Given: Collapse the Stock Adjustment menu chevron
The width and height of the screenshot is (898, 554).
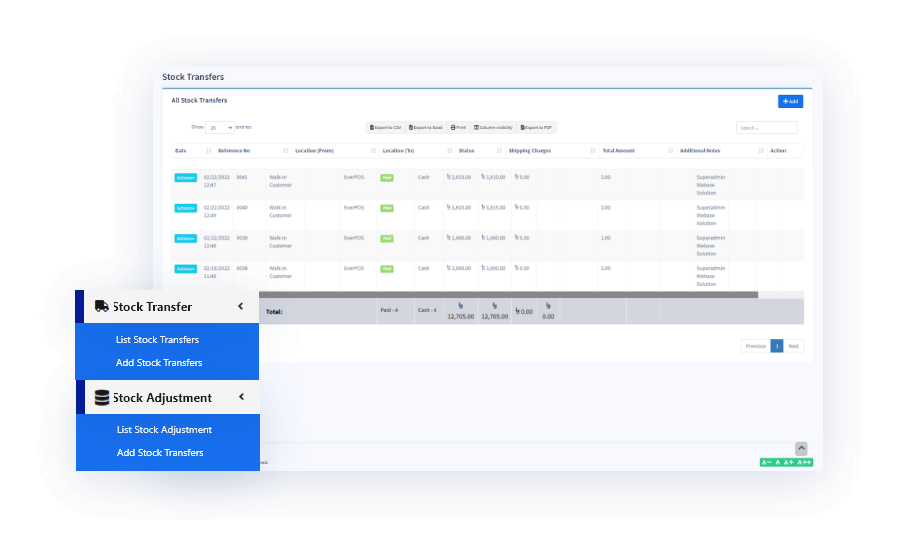Looking at the screenshot, I should point(241,398).
